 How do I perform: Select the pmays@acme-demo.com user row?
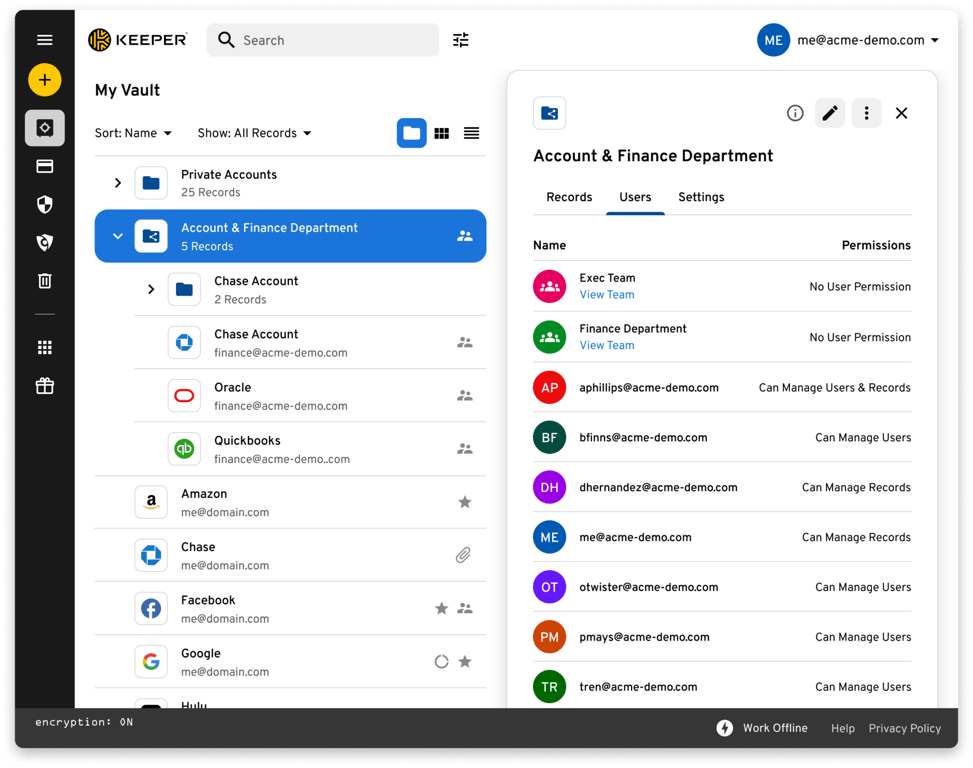click(722, 637)
